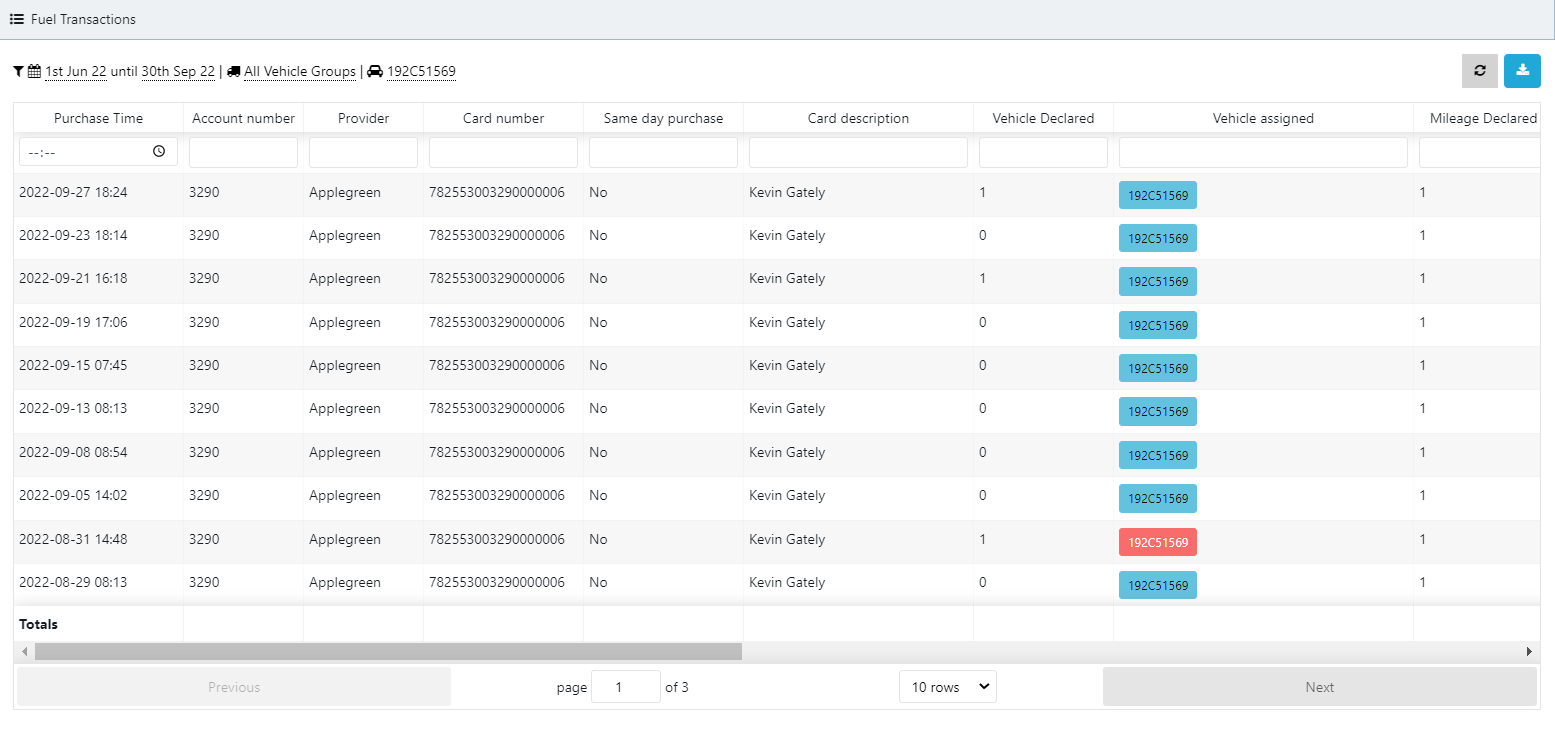The image size is (1555, 747).
Task: Click the funnel filter icon
Action: [x=18, y=72]
